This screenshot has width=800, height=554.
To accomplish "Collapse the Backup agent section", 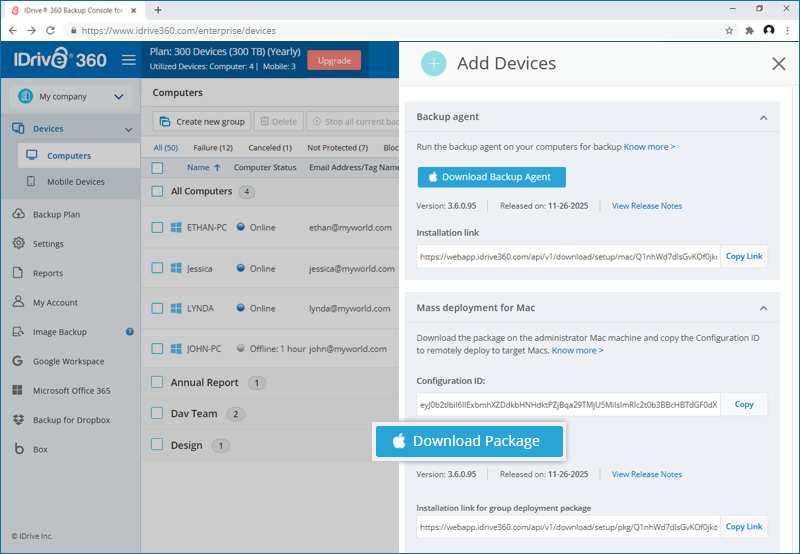I will [763, 118].
